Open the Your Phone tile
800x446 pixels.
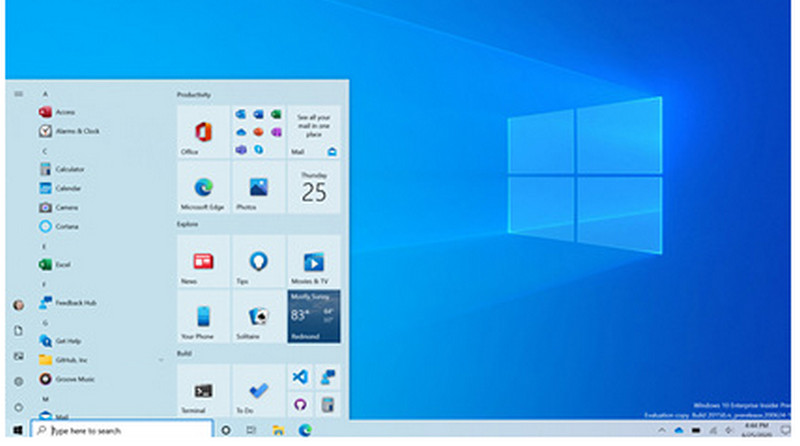[203, 316]
